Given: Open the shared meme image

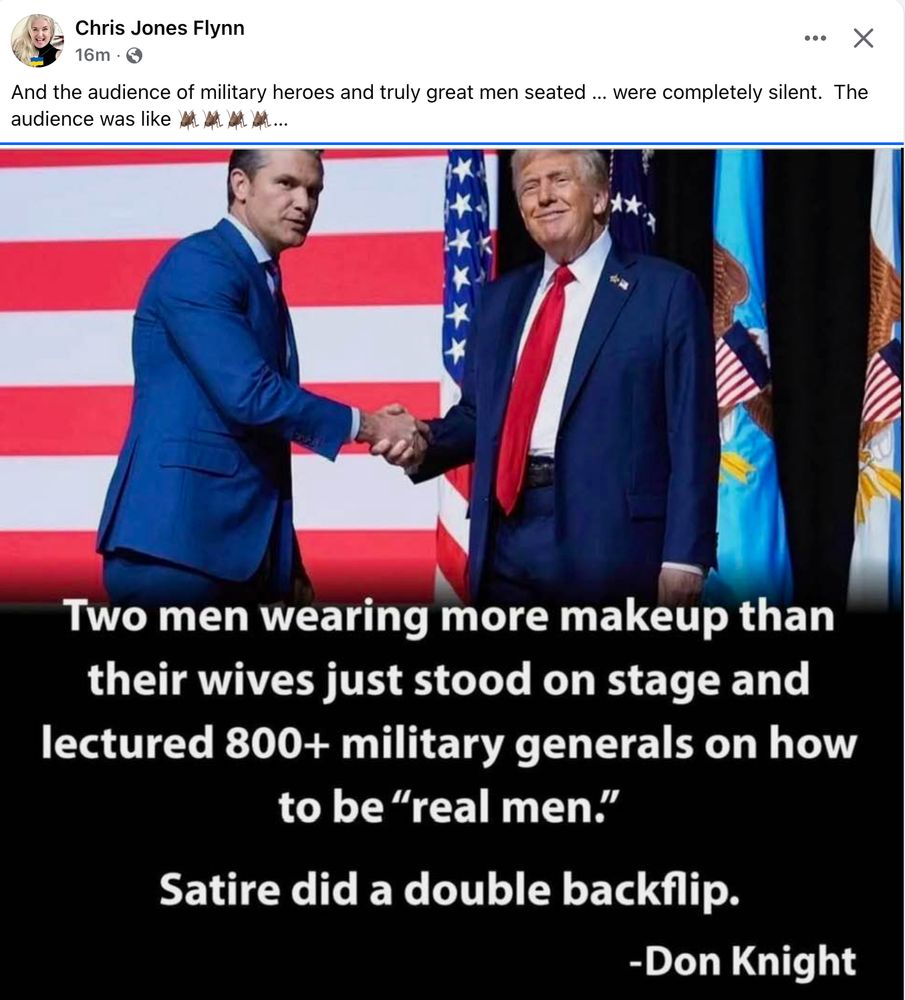Looking at the screenshot, I should (452, 573).
